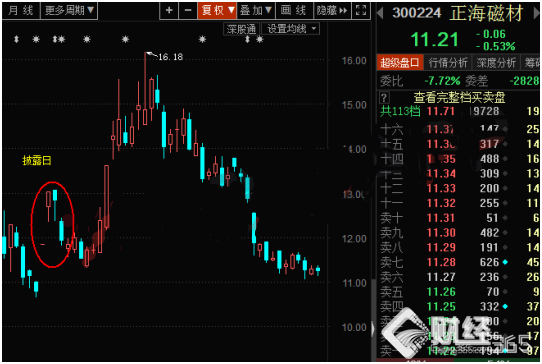Click the 16.18 high price marker
This screenshot has height=364, width=542.
tap(170, 57)
